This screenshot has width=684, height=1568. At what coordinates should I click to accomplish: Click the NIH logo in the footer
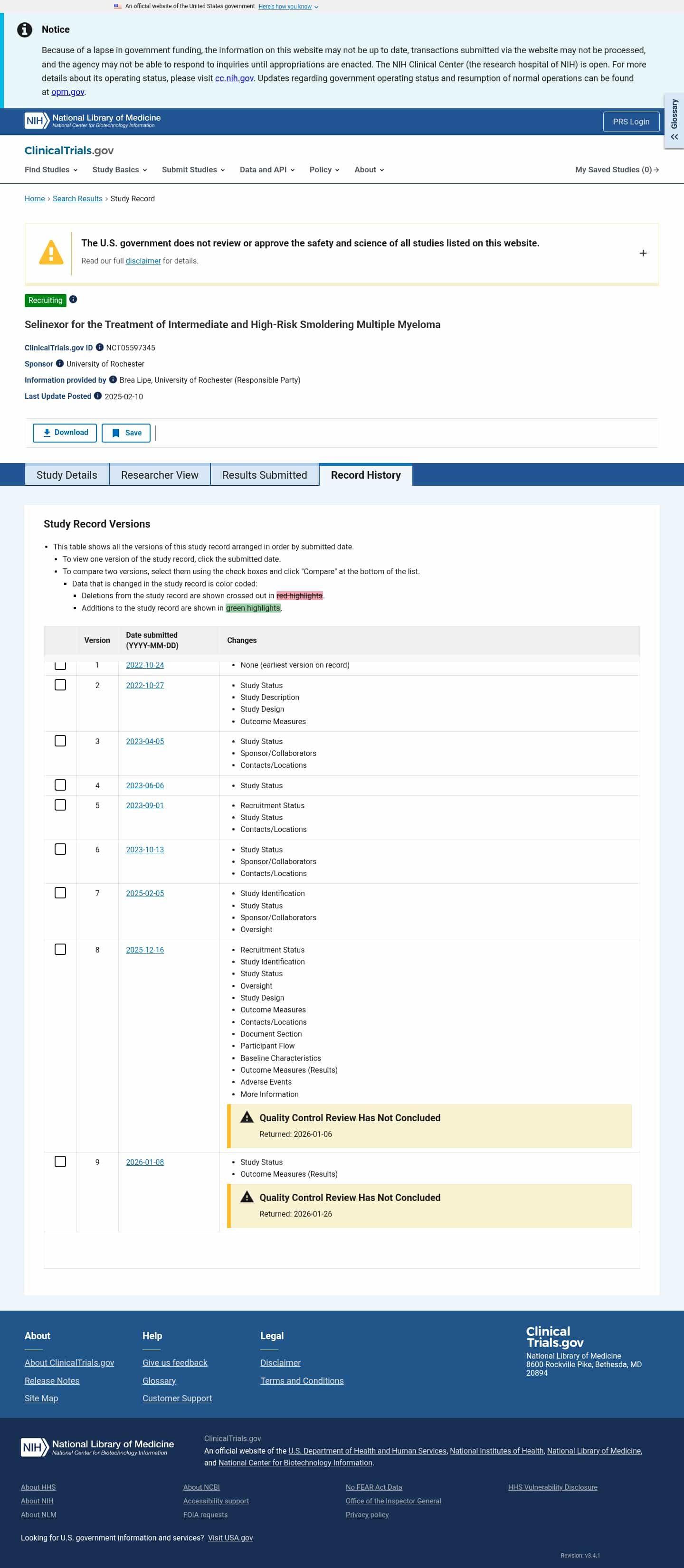click(97, 1447)
